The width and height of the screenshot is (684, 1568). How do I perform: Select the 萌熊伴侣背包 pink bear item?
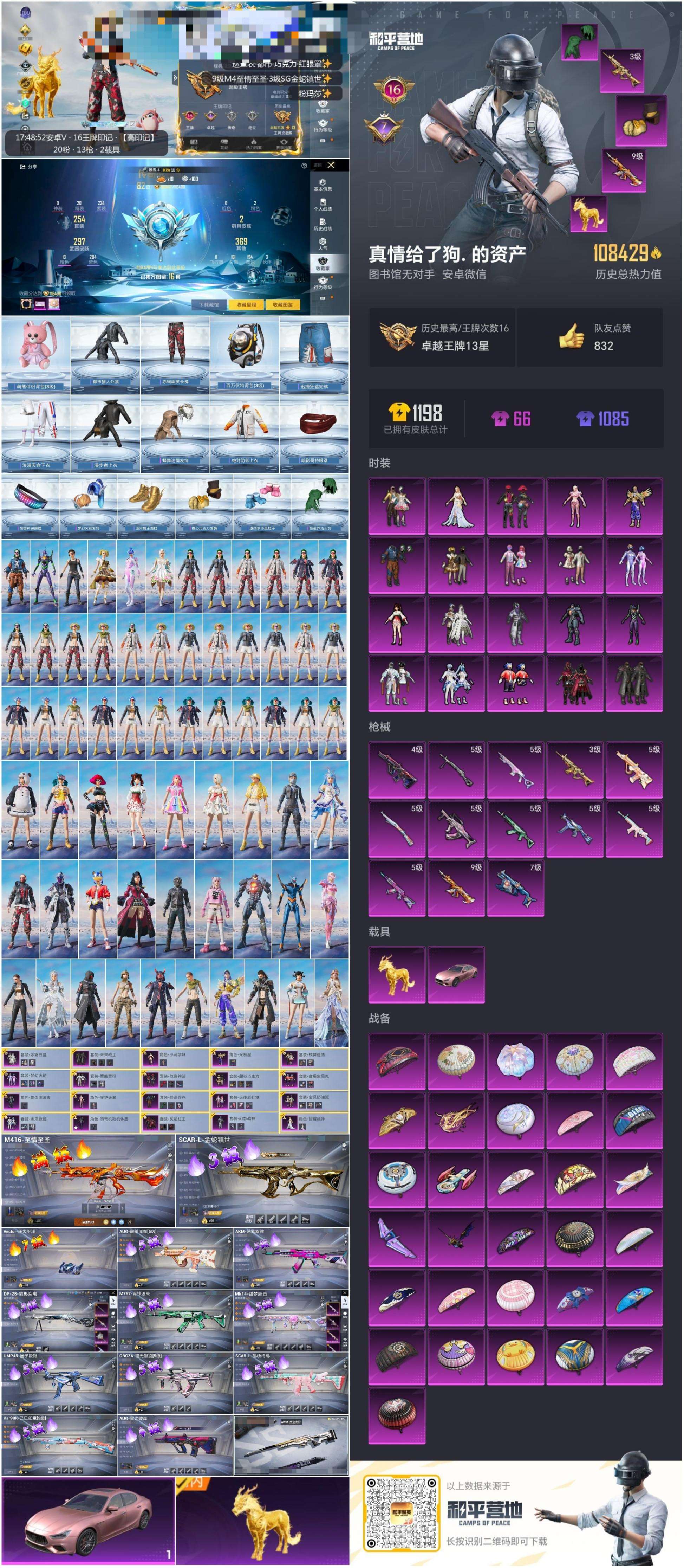click(x=36, y=355)
